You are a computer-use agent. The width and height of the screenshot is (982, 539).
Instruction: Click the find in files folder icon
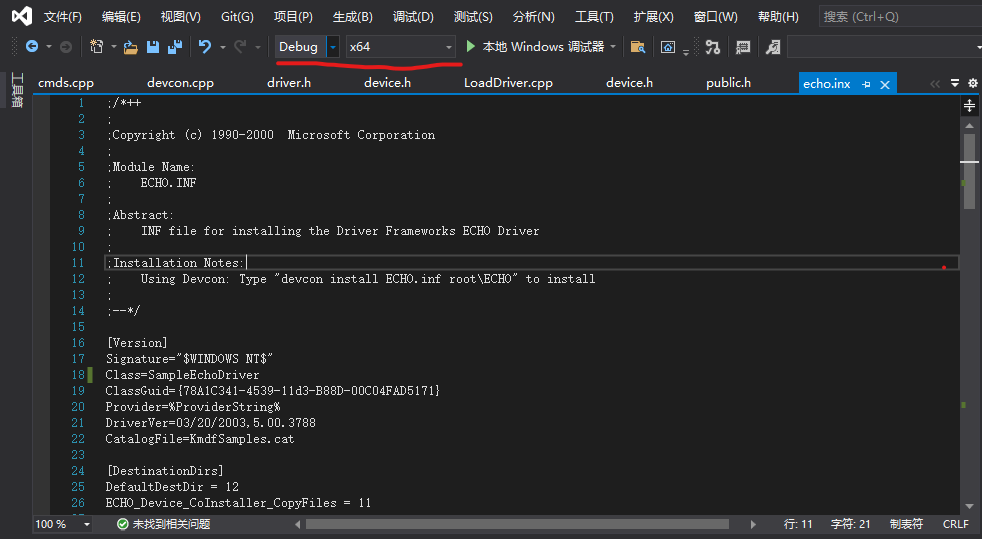tap(638, 47)
